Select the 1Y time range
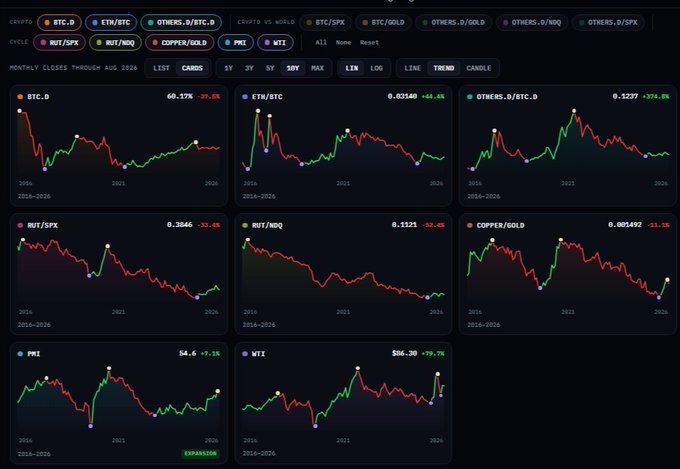The width and height of the screenshot is (680, 469). 229,68
